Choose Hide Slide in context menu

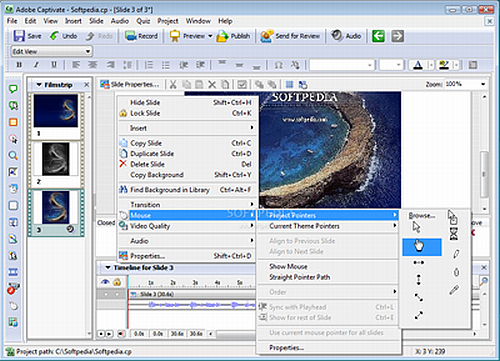188,102
